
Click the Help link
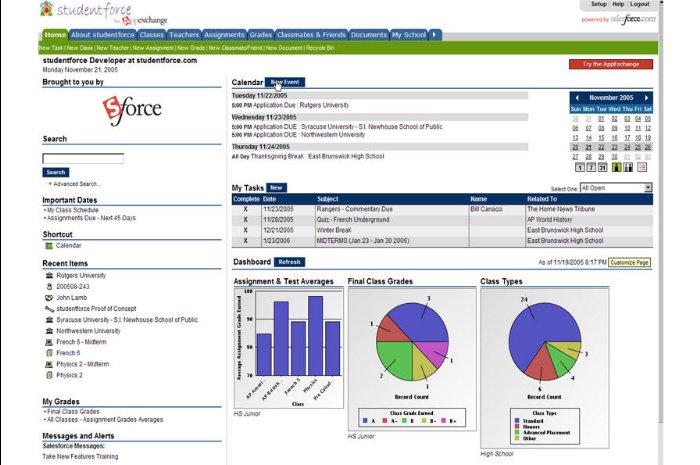point(618,4)
